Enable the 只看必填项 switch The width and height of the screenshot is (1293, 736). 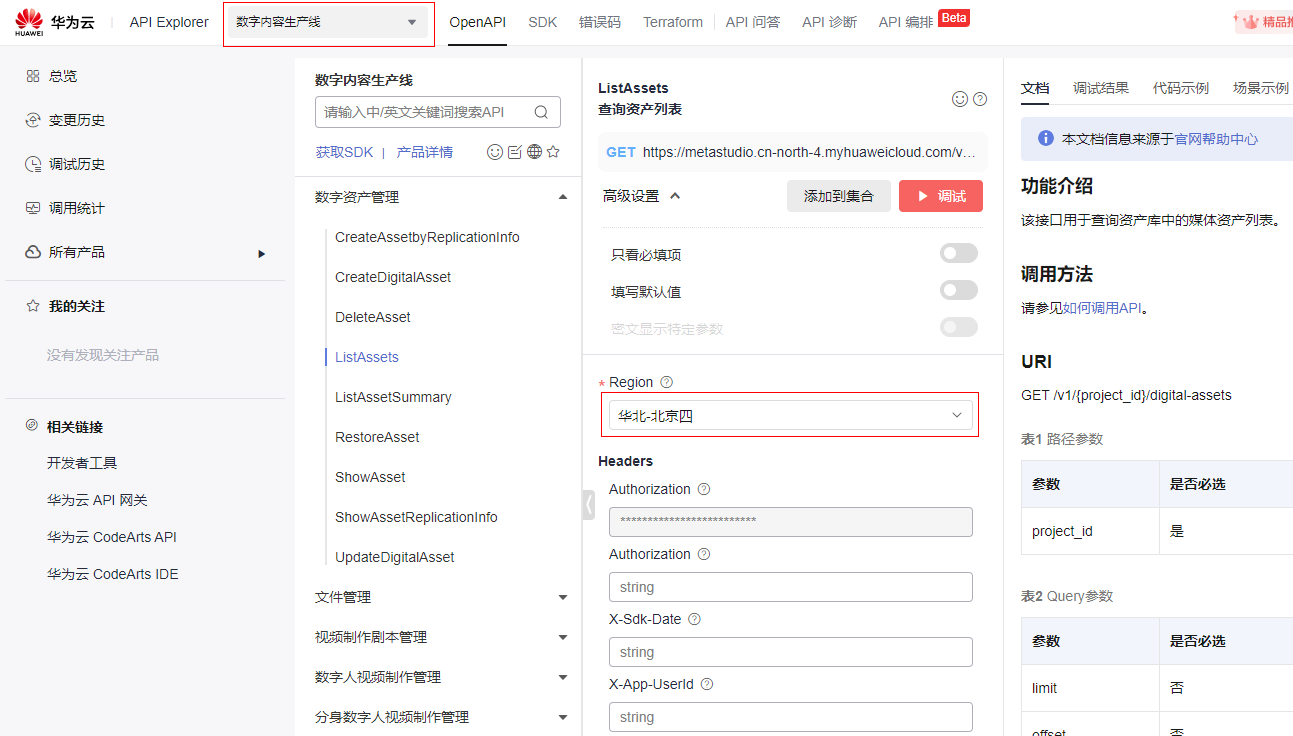tap(958, 254)
